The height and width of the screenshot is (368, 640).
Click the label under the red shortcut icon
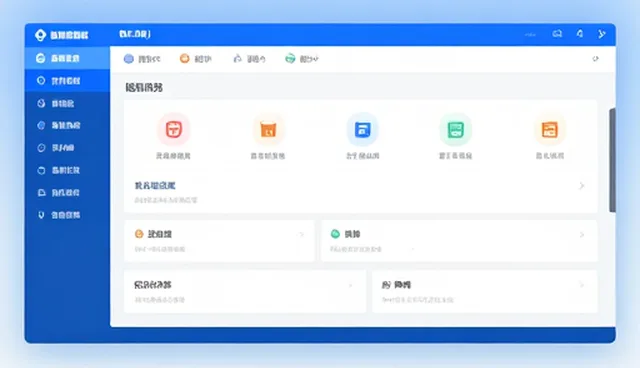tap(173, 155)
